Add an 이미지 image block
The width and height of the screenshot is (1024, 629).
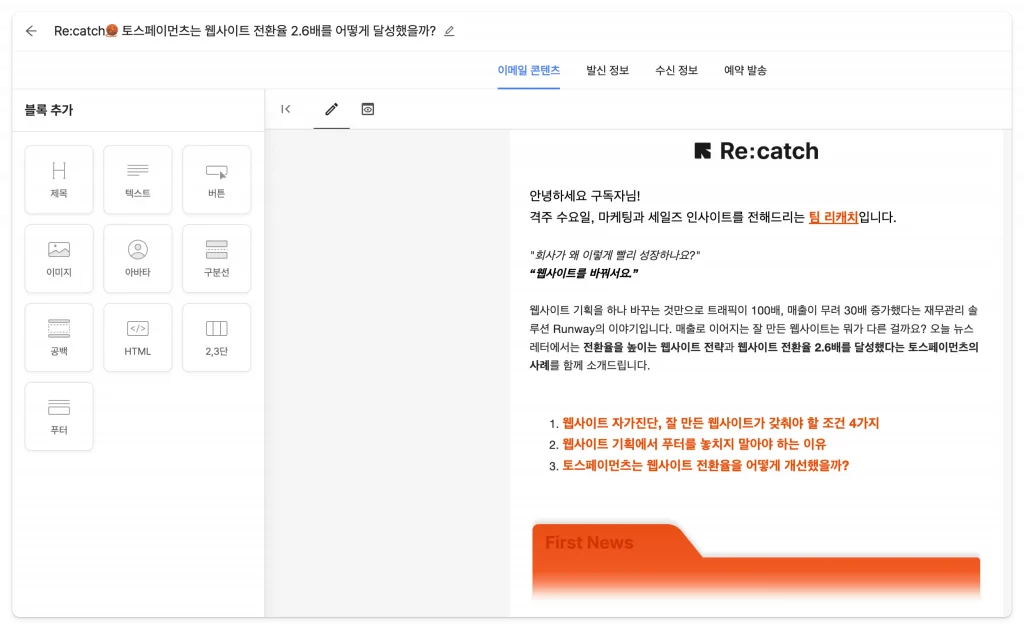pos(58,258)
